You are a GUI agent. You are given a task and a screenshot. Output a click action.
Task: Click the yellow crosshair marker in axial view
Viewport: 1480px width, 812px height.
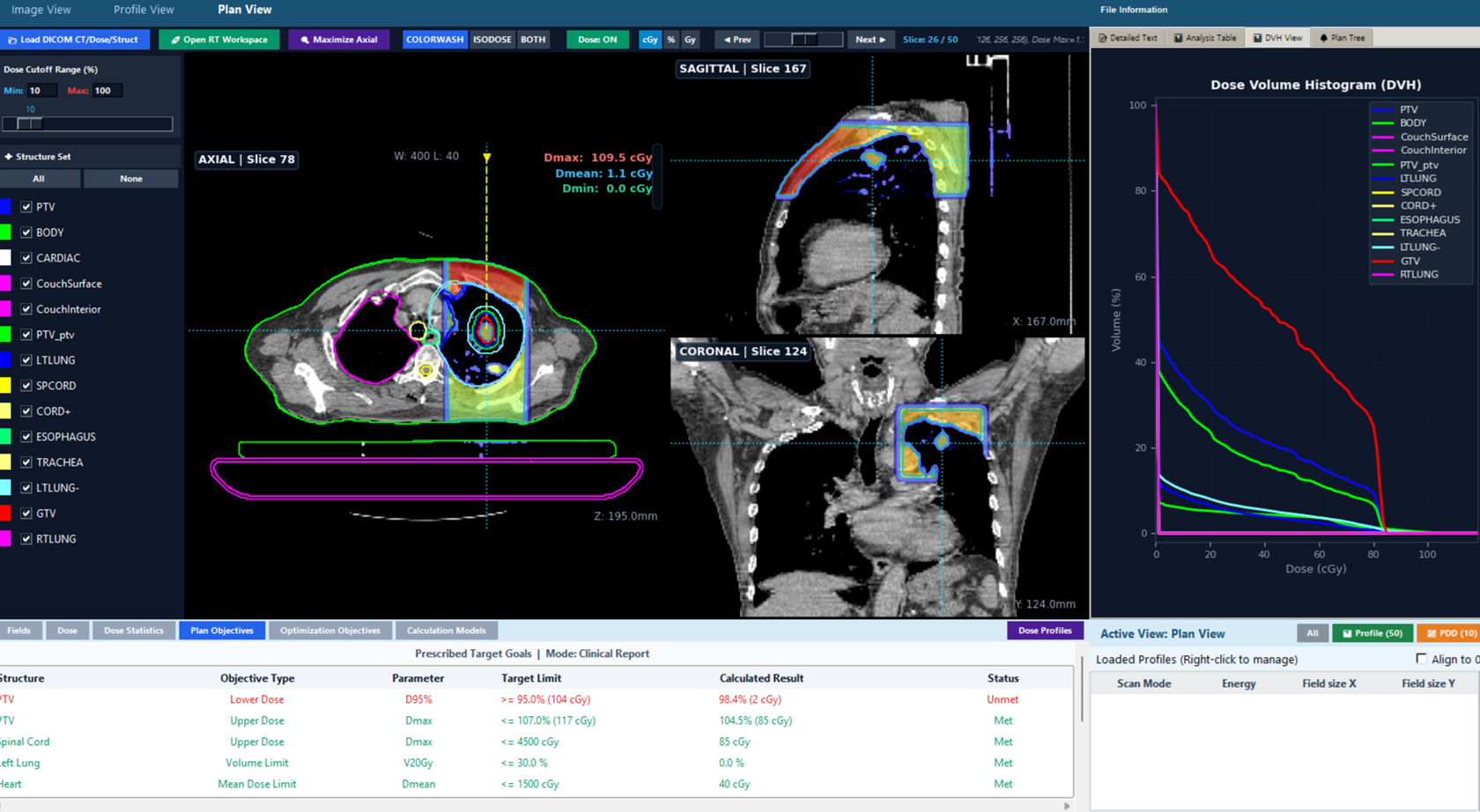tap(486, 158)
